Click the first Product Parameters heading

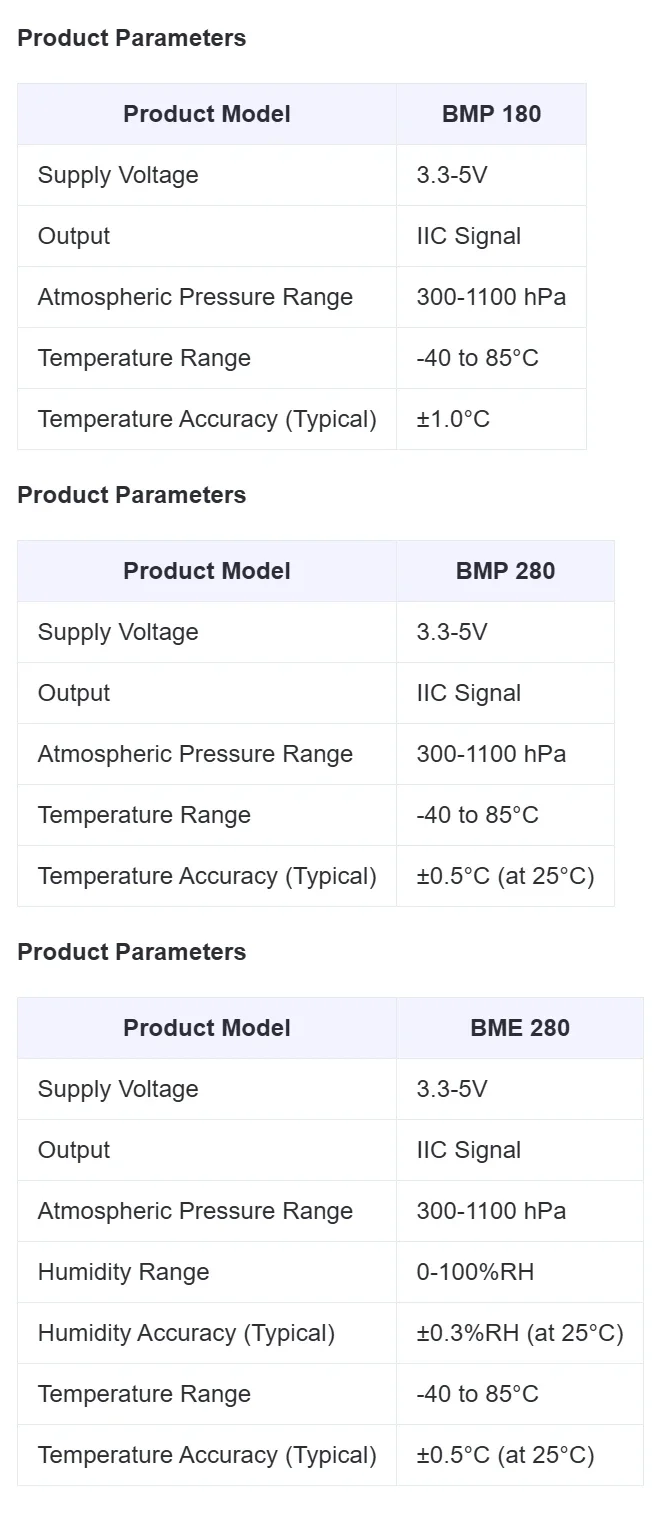click(x=132, y=38)
